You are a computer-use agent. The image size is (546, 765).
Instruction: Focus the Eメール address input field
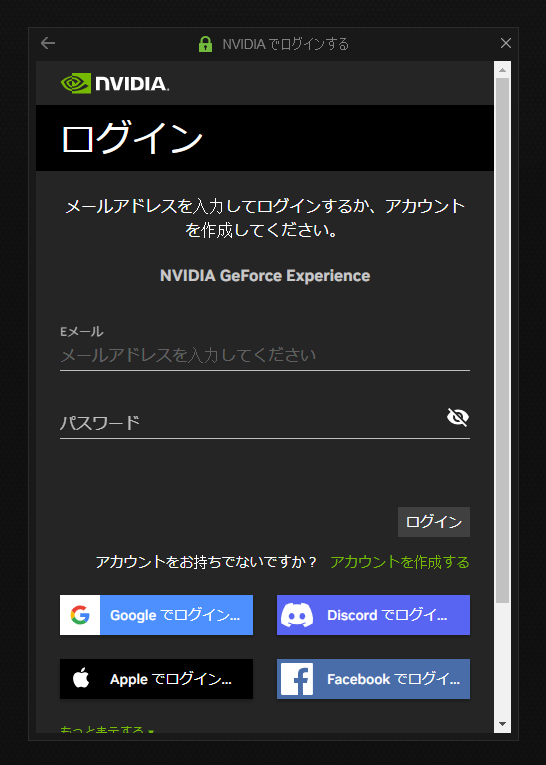(264, 355)
